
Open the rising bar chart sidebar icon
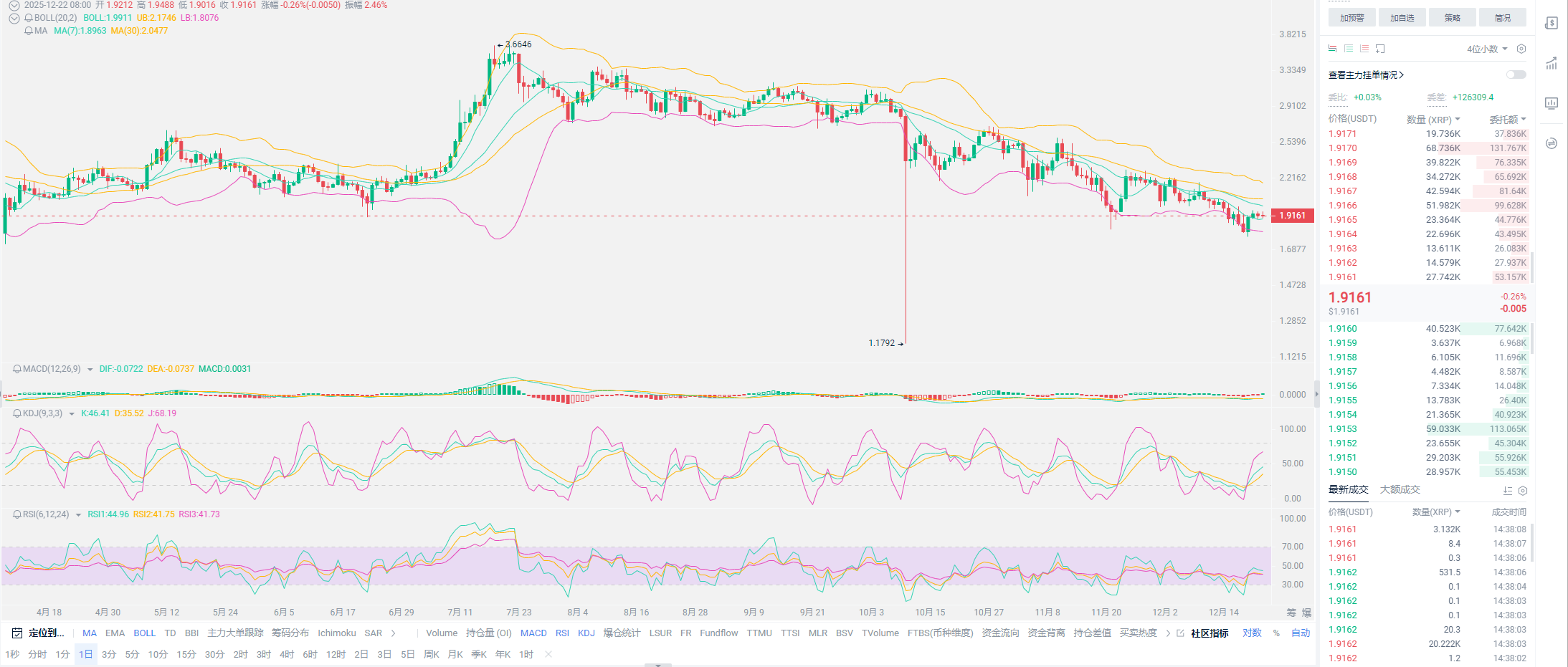pyautogui.click(x=1552, y=63)
